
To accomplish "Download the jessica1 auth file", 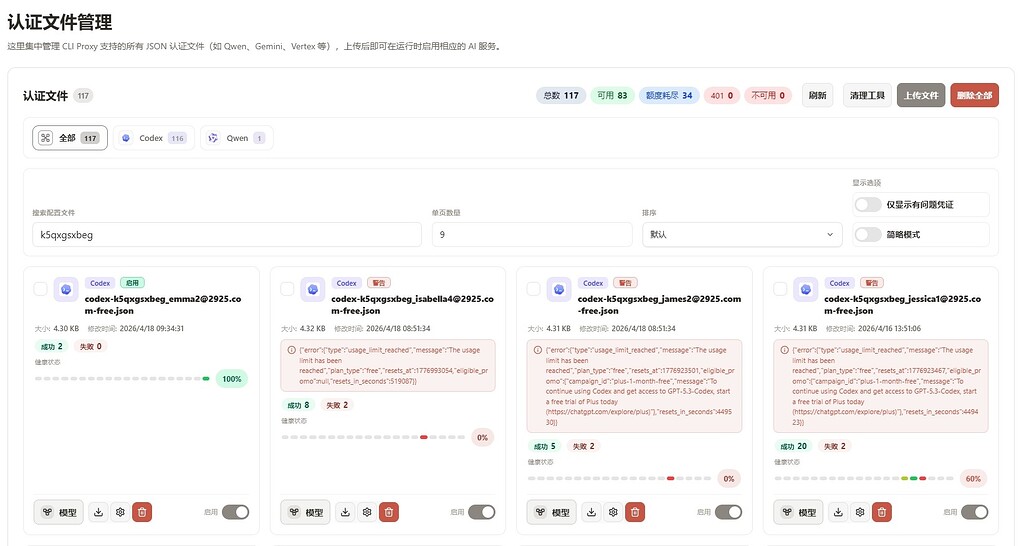I will click(x=839, y=512).
